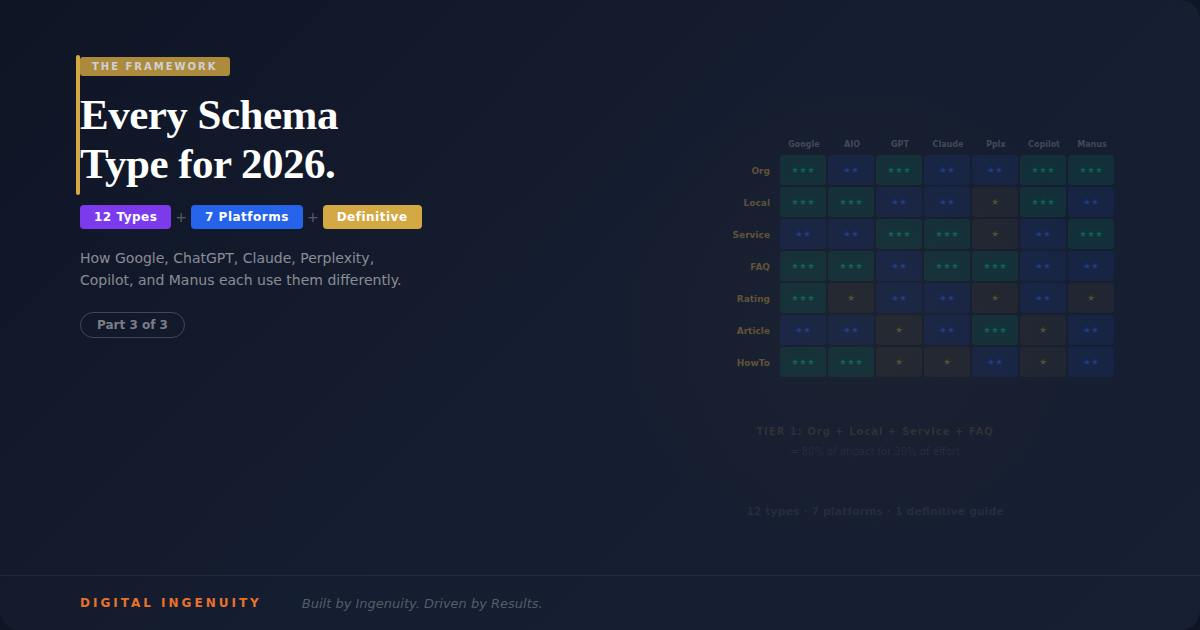Click the Claude column header

(947, 144)
